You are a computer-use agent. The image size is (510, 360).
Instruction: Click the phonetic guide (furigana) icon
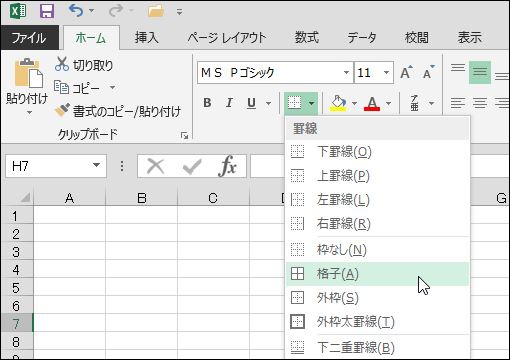tap(414, 103)
